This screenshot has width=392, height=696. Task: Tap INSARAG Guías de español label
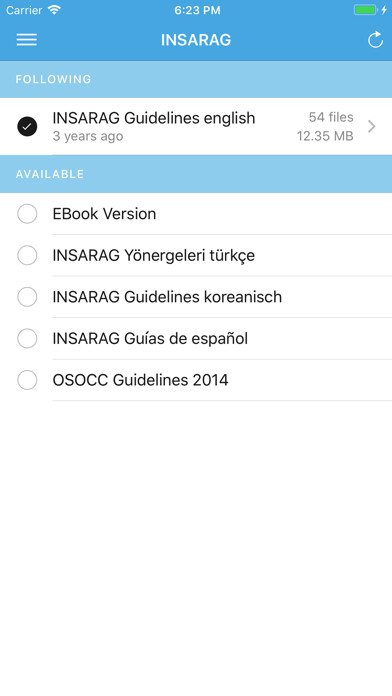coord(150,339)
